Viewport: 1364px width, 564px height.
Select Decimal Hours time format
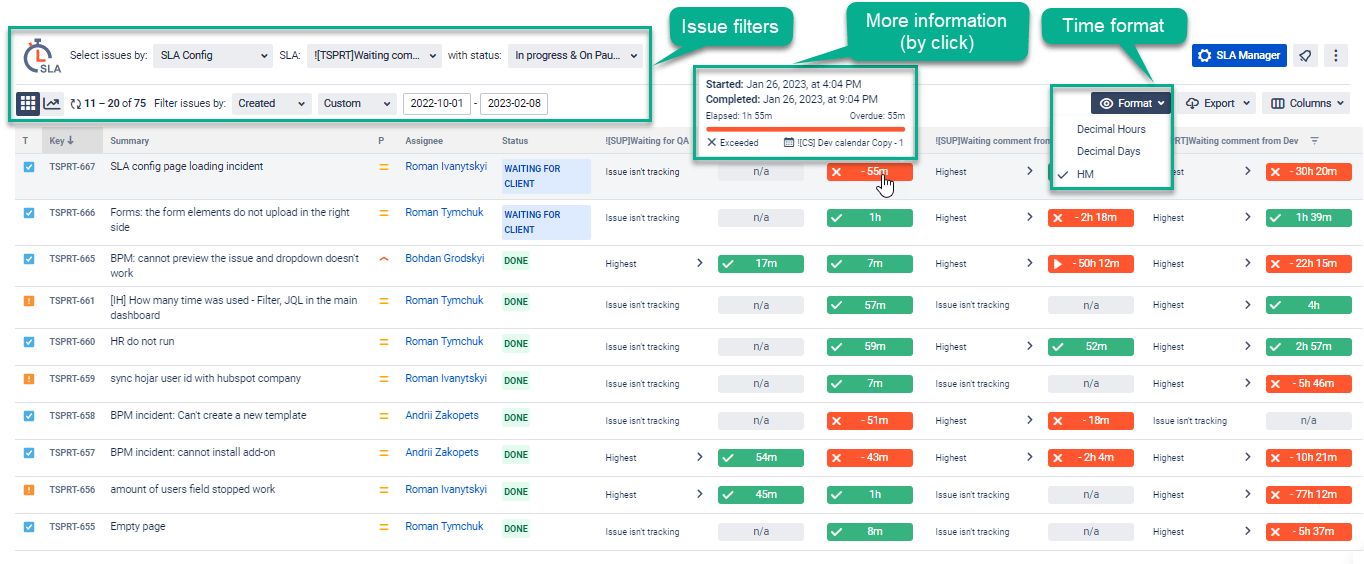1111,129
